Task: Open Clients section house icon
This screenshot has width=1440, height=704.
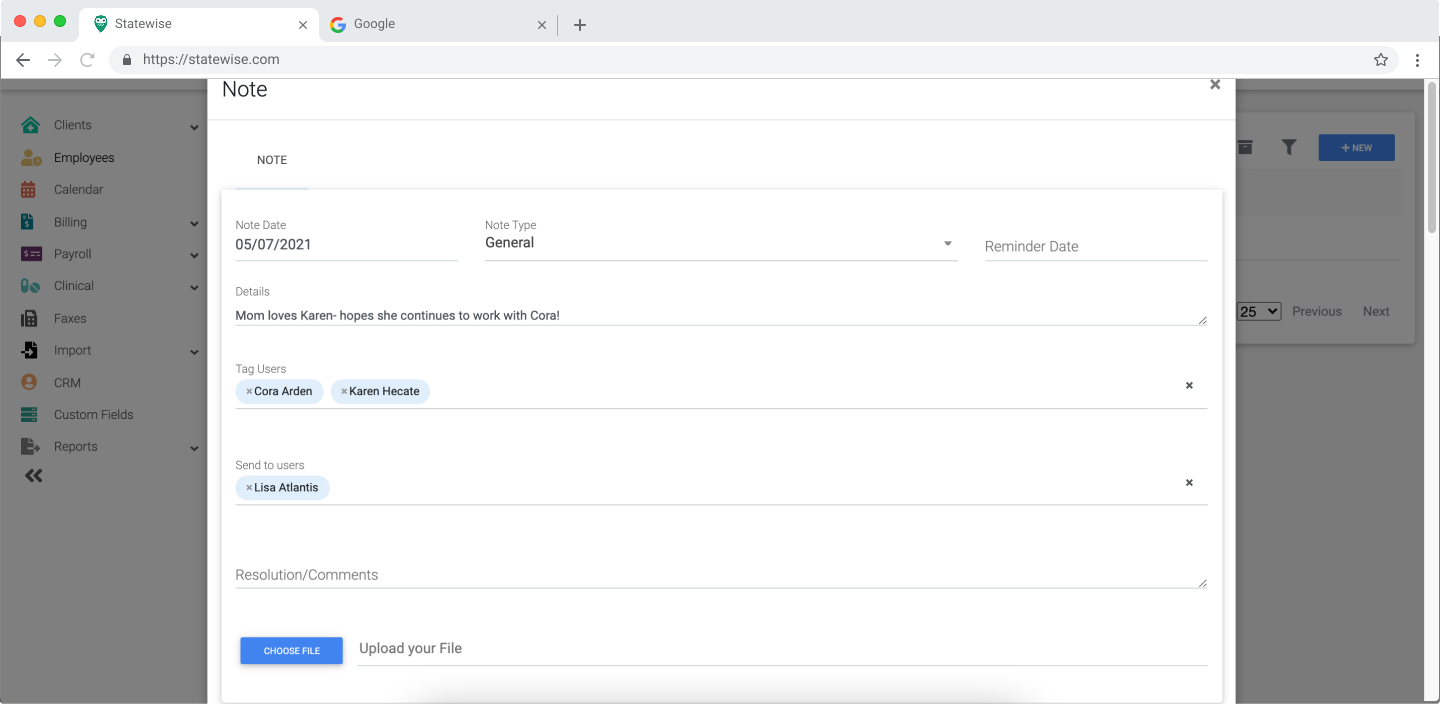Action: [x=30, y=125]
